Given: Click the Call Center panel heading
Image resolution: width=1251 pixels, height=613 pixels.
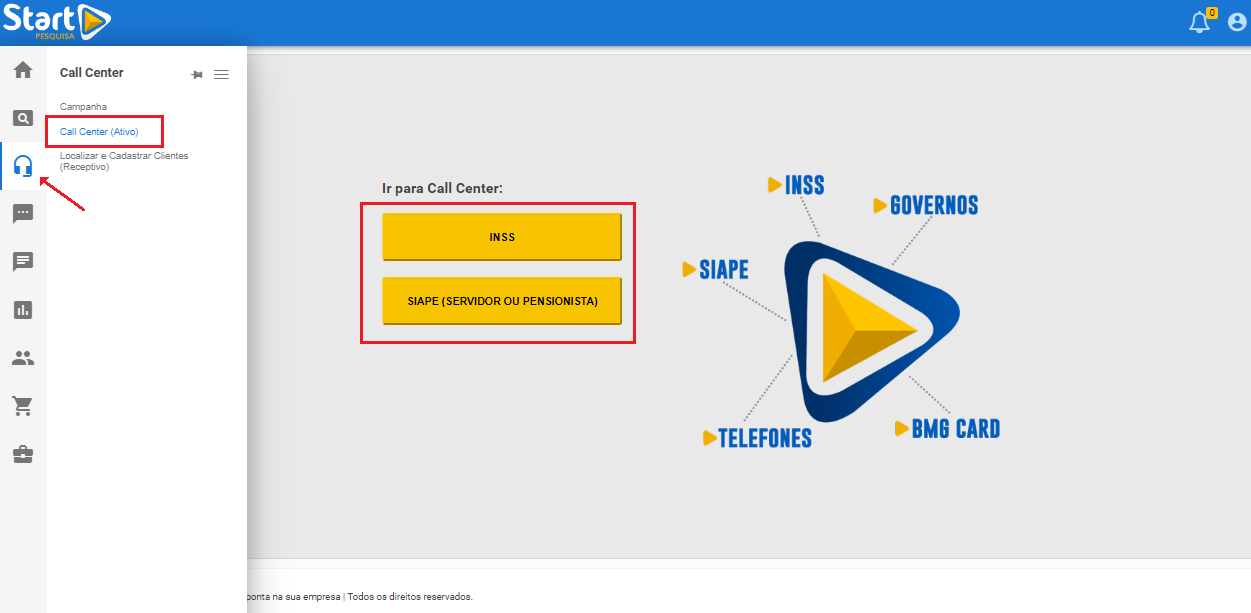Looking at the screenshot, I should (92, 73).
